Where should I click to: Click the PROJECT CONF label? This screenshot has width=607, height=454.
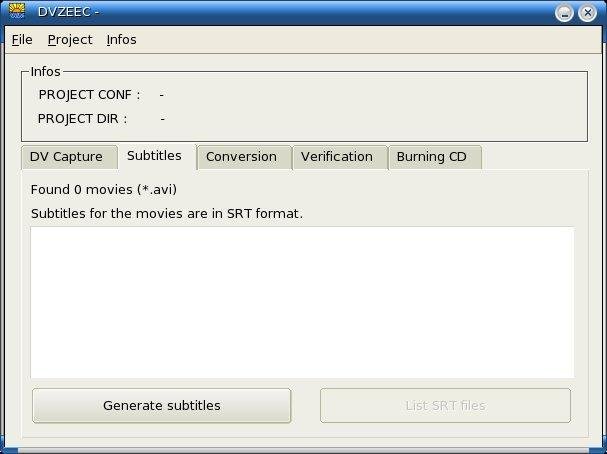[x=89, y=95]
